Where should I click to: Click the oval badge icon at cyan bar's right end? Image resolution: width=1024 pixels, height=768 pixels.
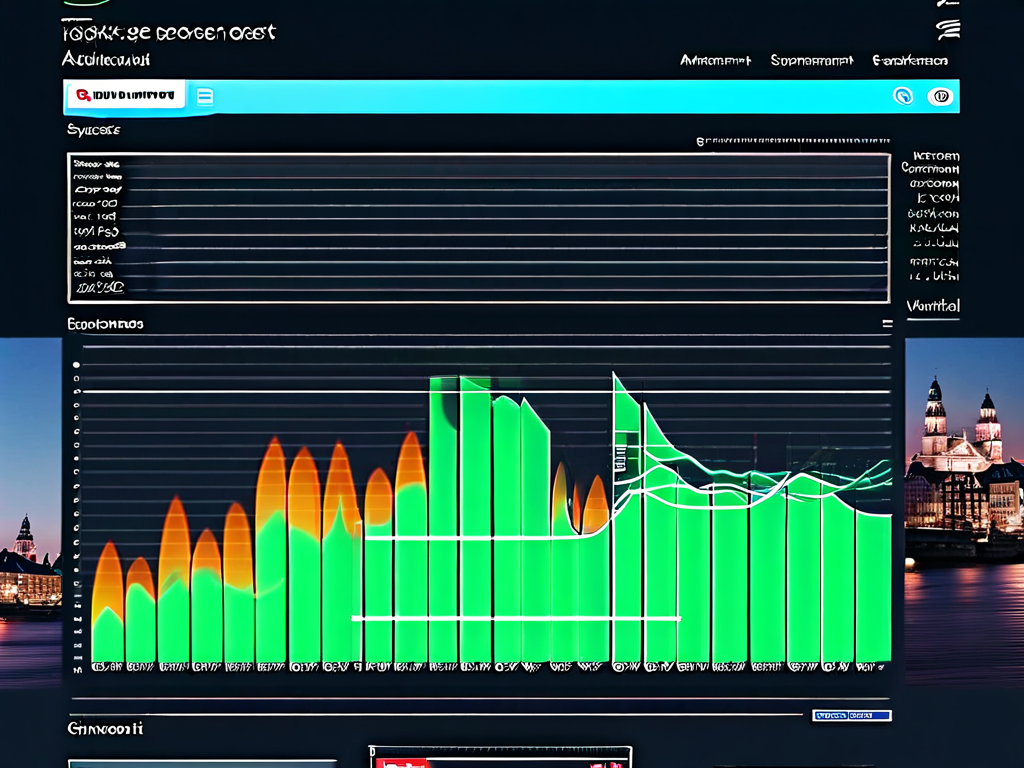940,96
